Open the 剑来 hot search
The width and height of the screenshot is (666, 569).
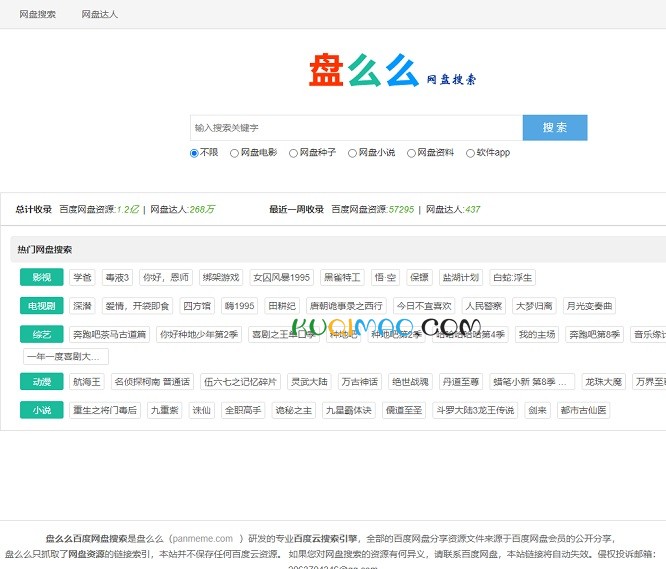537,410
